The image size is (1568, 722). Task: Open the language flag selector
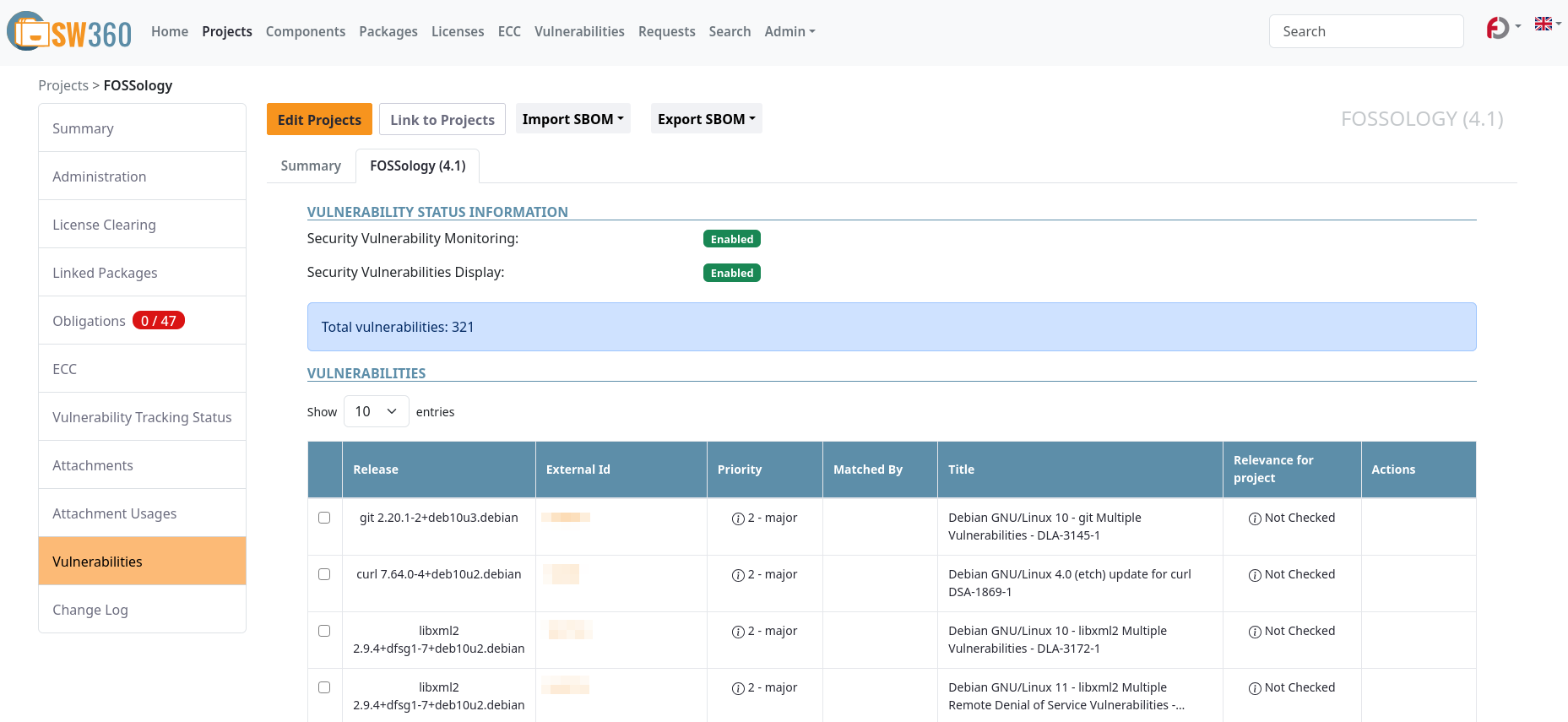coord(1544,24)
